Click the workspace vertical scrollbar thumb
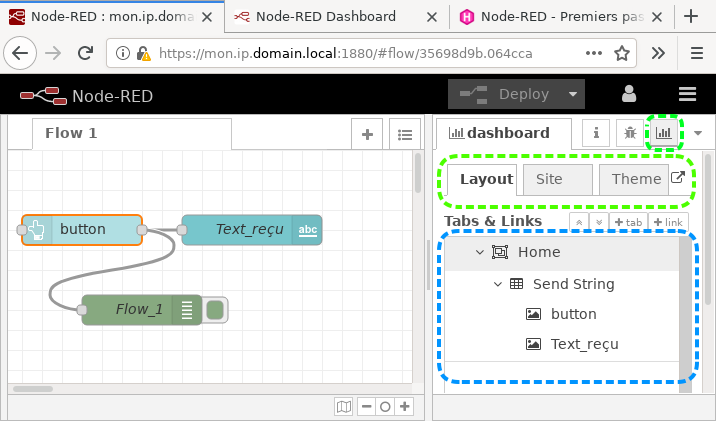Viewport: 716px width, 421px height. tap(418, 173)
